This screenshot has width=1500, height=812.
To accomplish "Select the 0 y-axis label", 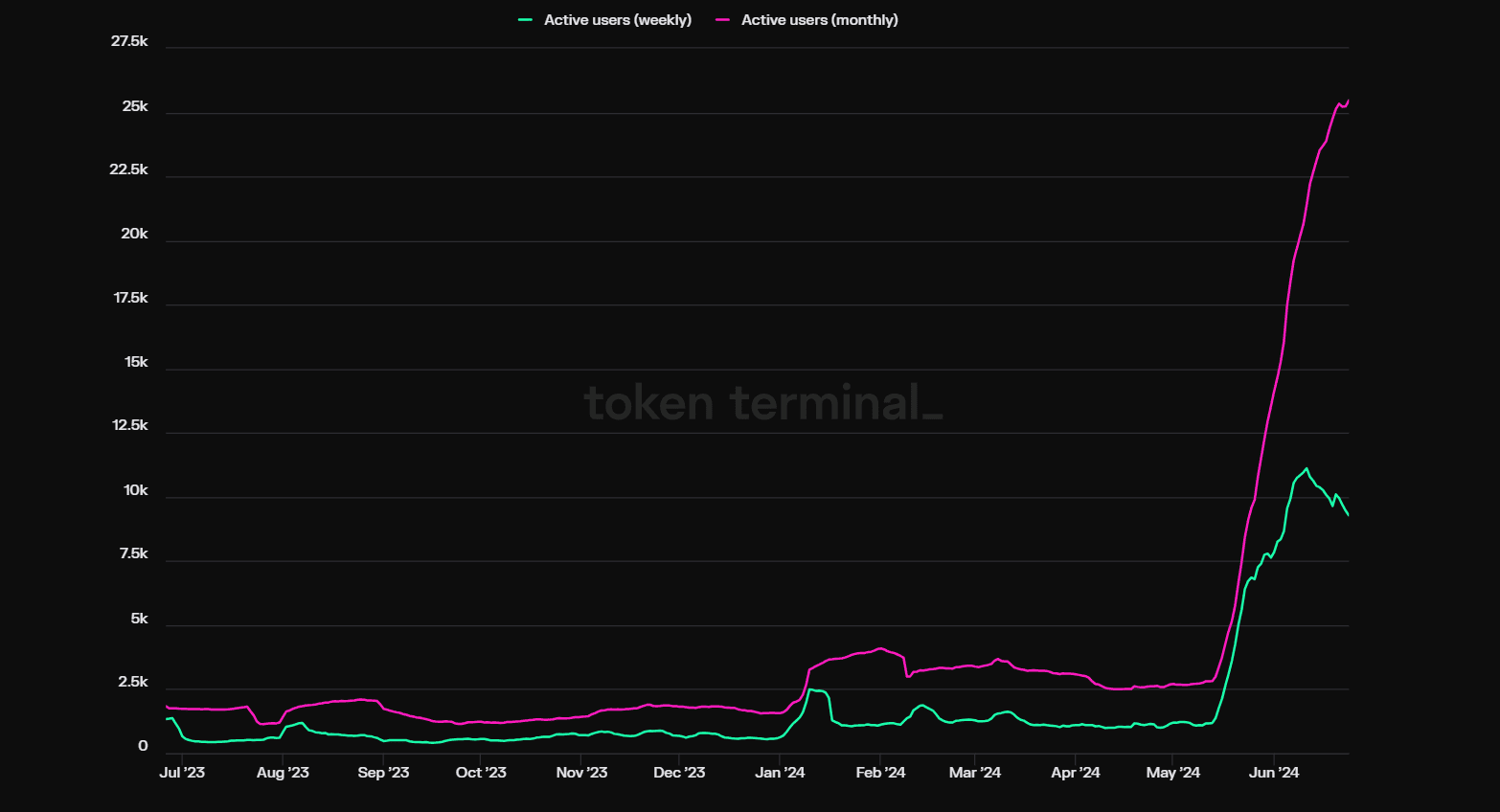I will [141, 746].
